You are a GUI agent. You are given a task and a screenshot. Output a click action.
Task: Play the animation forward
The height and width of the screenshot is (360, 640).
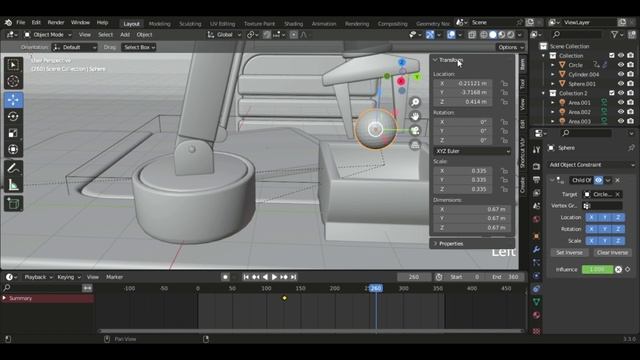pos(274,277)
